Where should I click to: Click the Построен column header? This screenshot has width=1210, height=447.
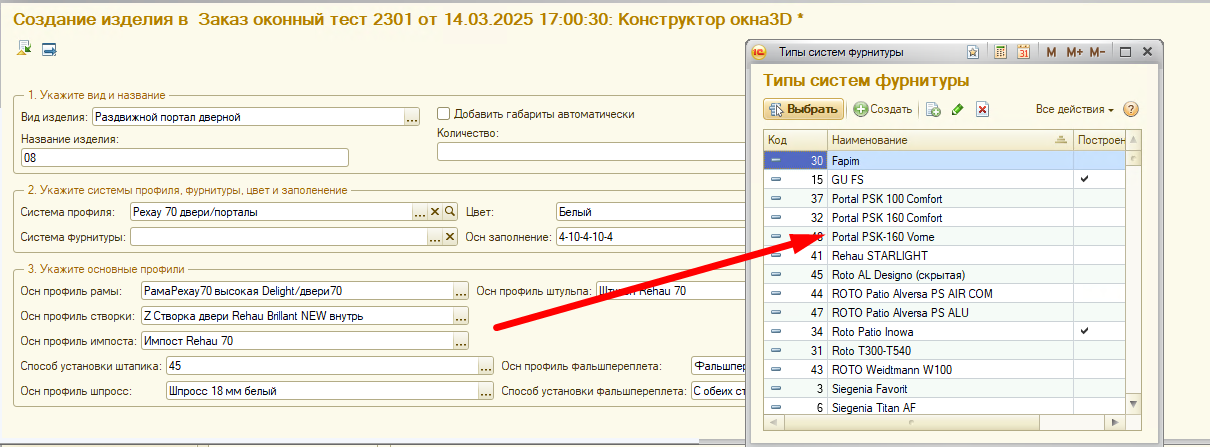click(1099, 141)
